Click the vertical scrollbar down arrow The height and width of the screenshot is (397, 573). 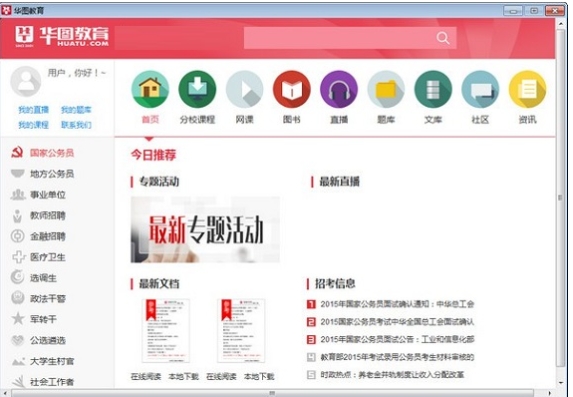coord(561,383)
